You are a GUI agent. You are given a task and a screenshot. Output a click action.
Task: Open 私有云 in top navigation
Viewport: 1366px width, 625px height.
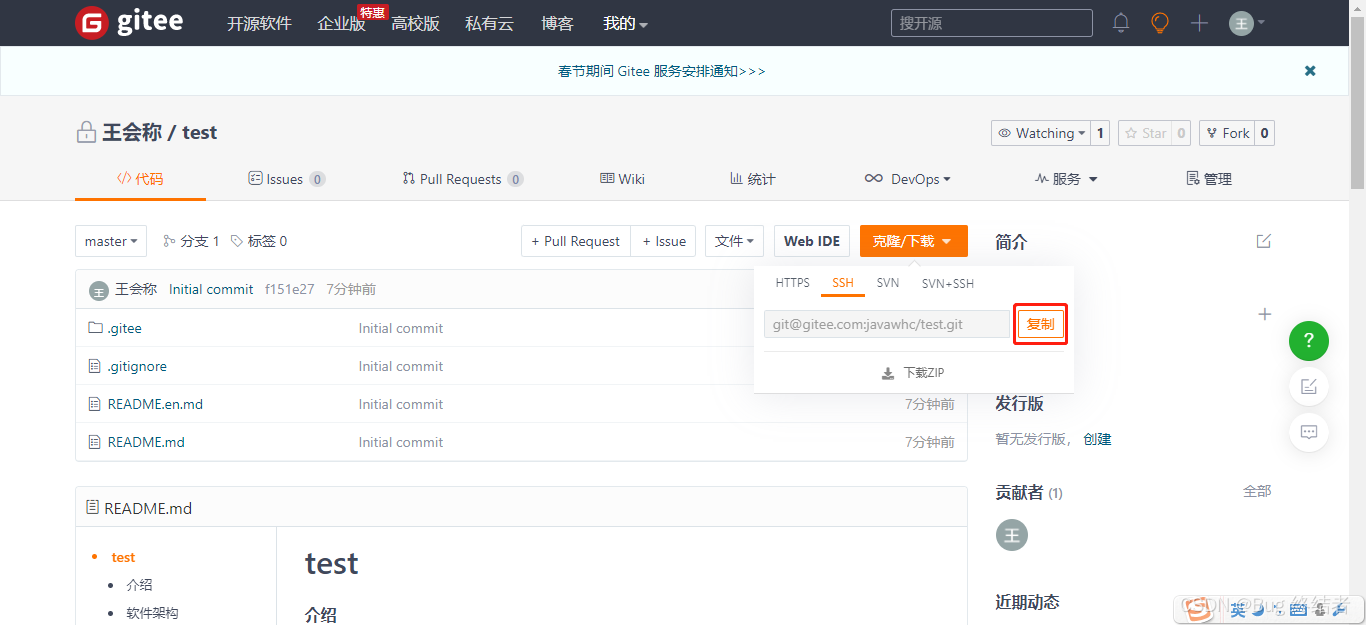click(x=489, y=23)
